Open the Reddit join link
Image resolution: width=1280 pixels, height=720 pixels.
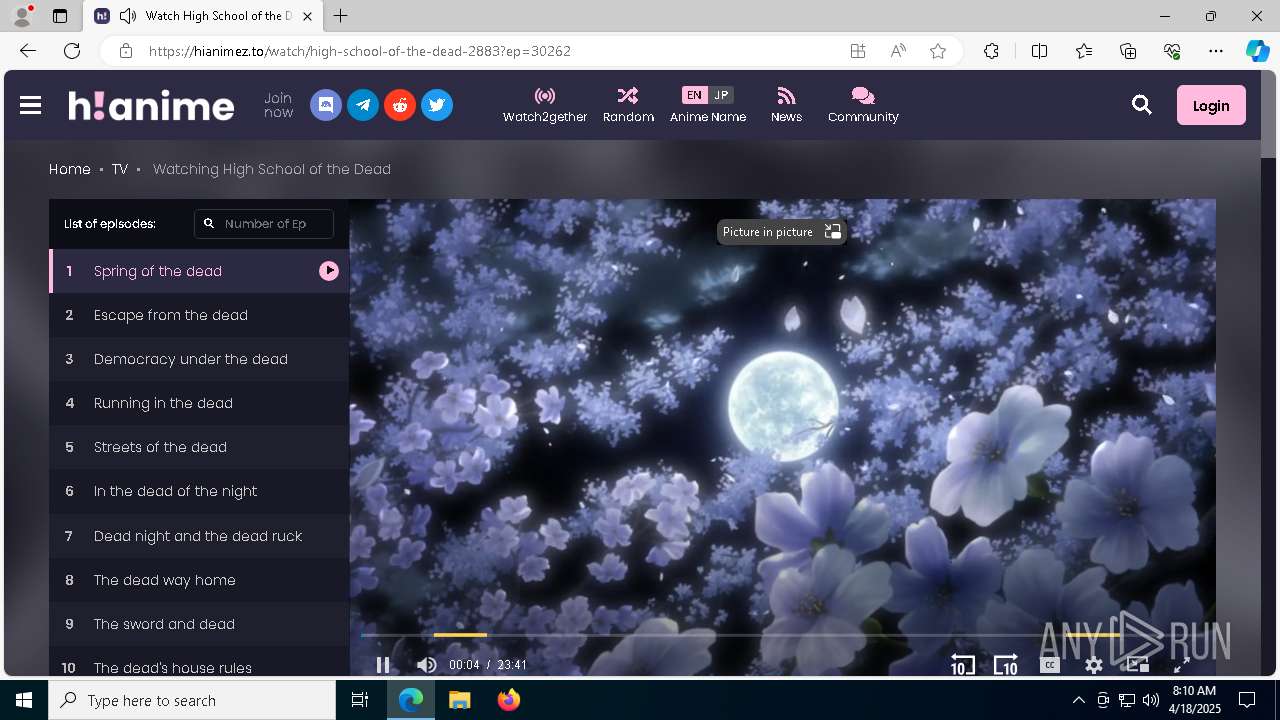400,105
